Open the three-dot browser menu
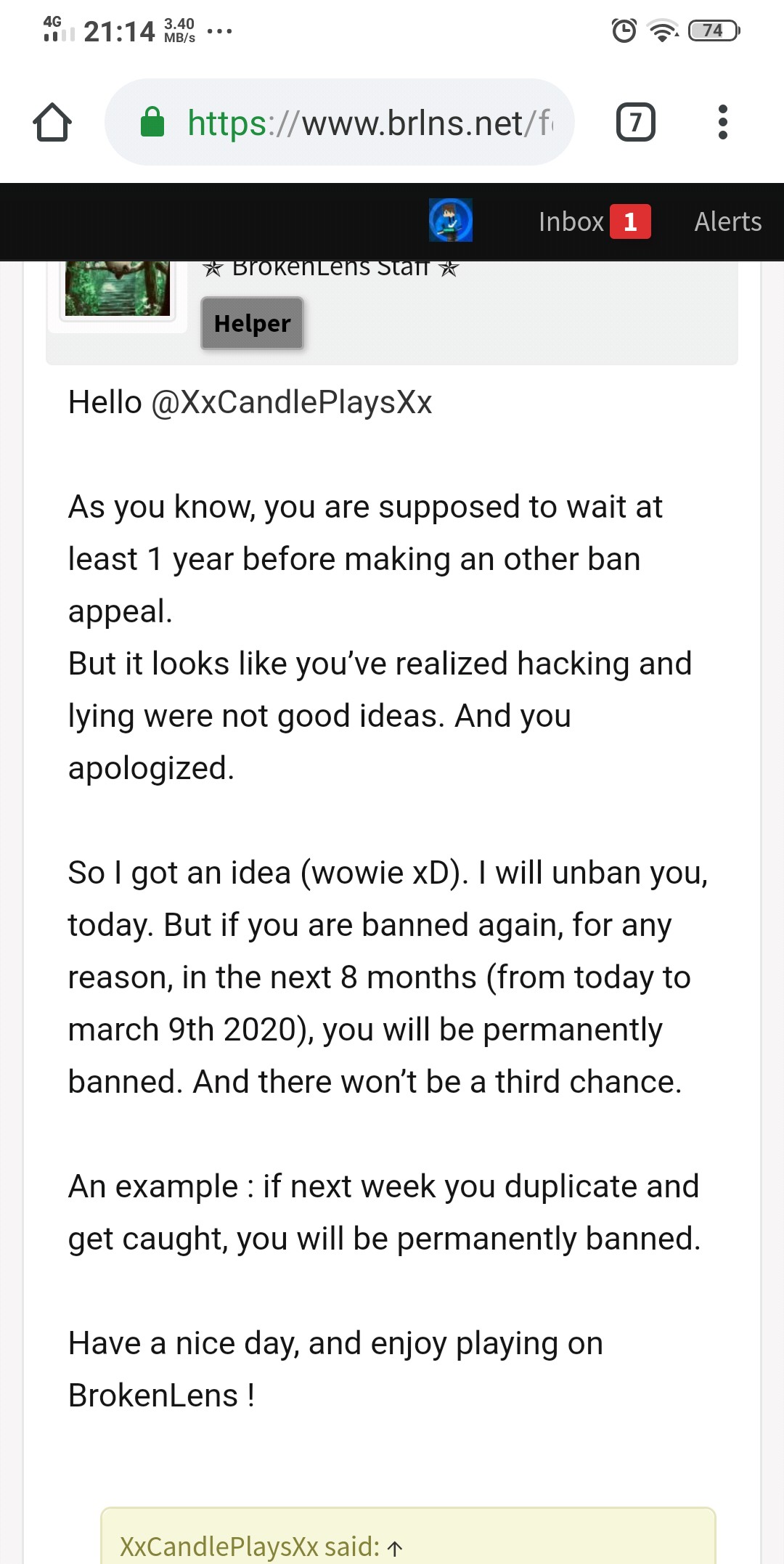784x1564 pixels. tap(722, 122)
